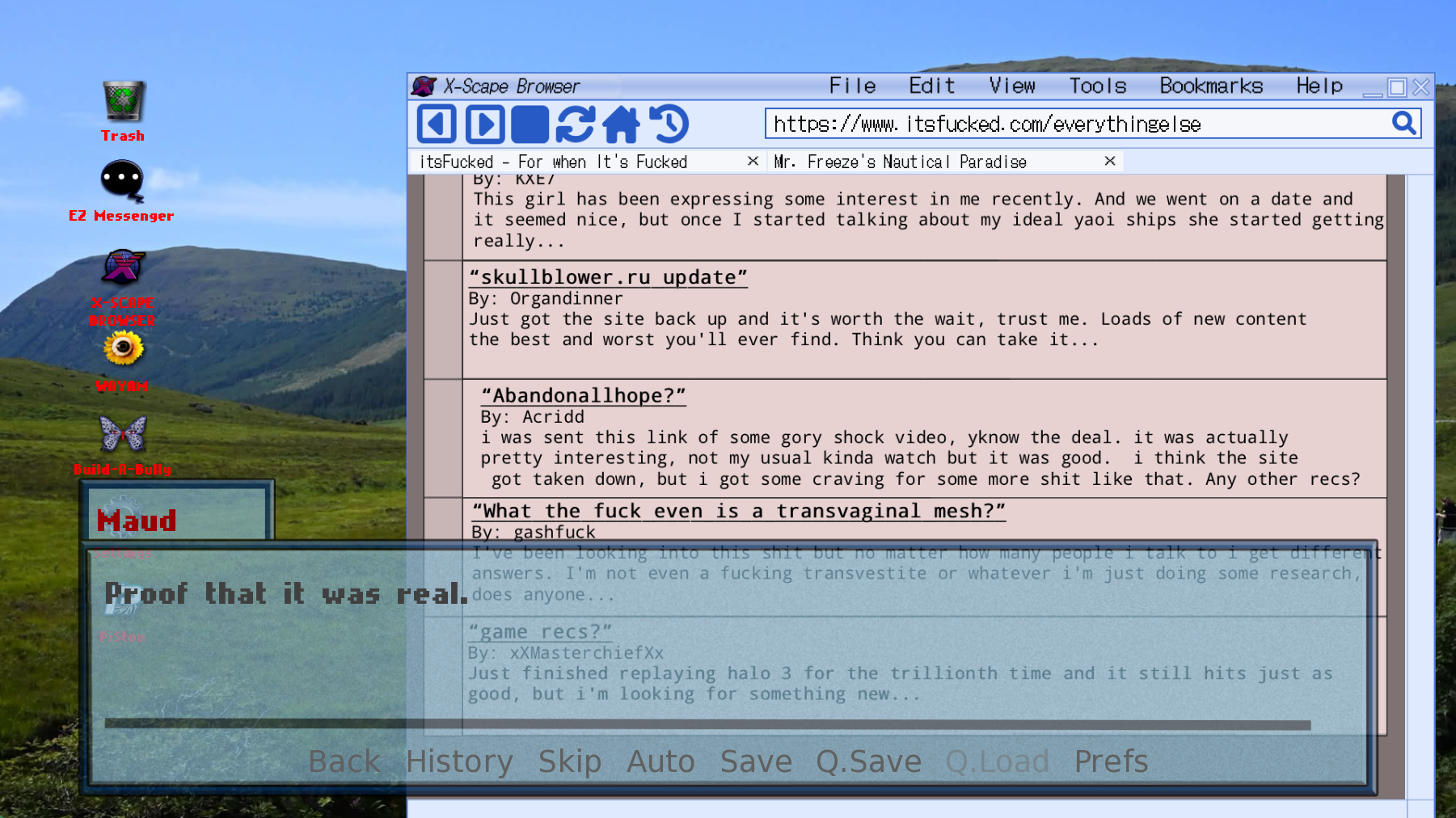Click the author name xXMasterchiefXx
The image size is (1456, 818).
point(586,652)
